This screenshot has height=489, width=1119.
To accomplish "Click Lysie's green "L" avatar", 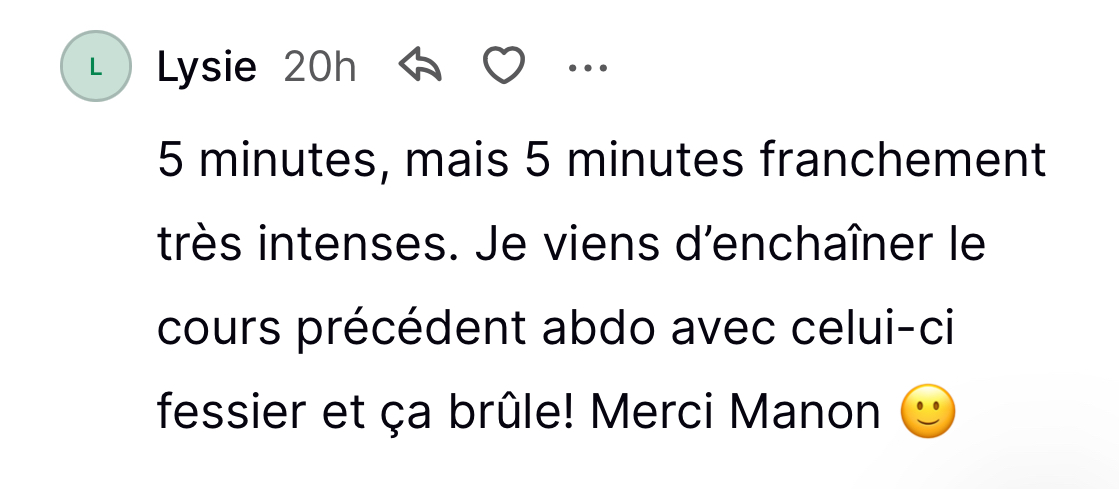I will point(96,67).
